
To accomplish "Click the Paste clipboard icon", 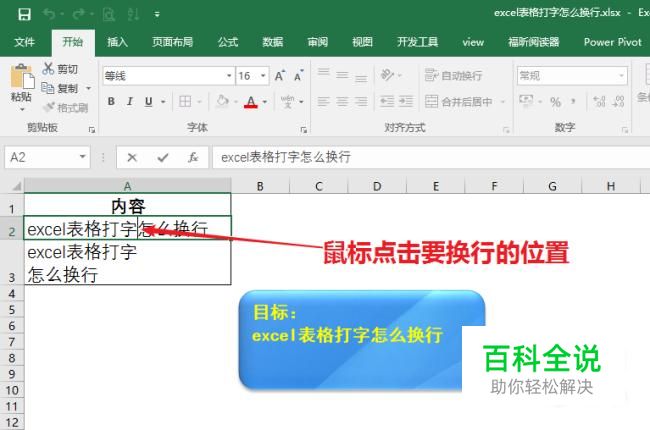I will tap(22, 76).
